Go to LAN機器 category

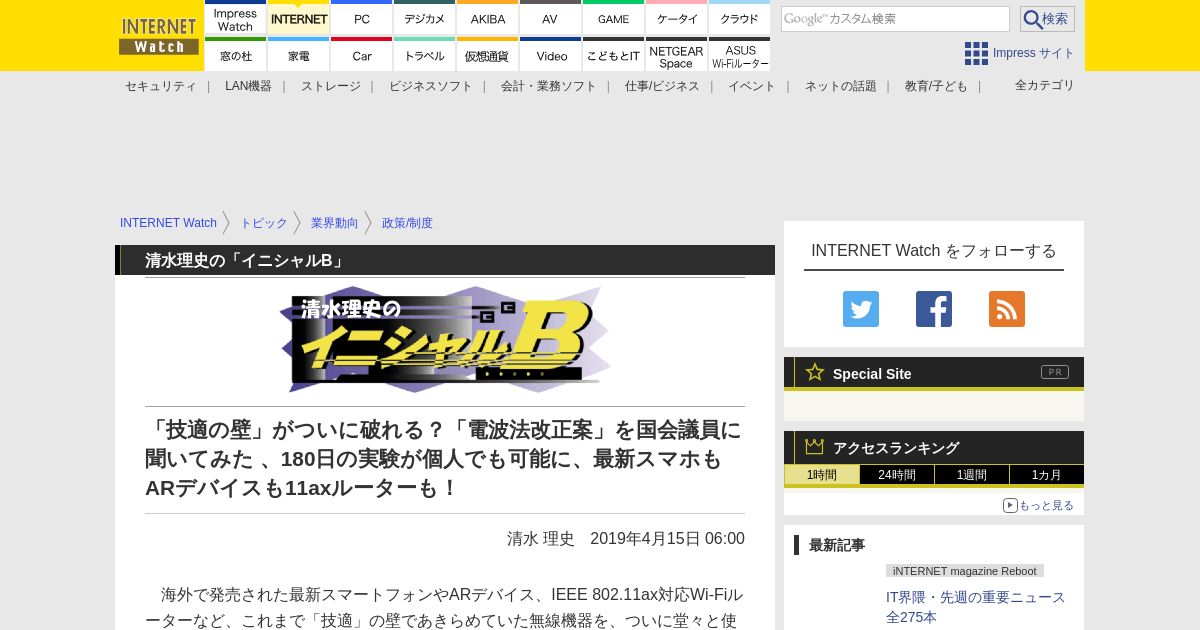(x=248, y=86)
